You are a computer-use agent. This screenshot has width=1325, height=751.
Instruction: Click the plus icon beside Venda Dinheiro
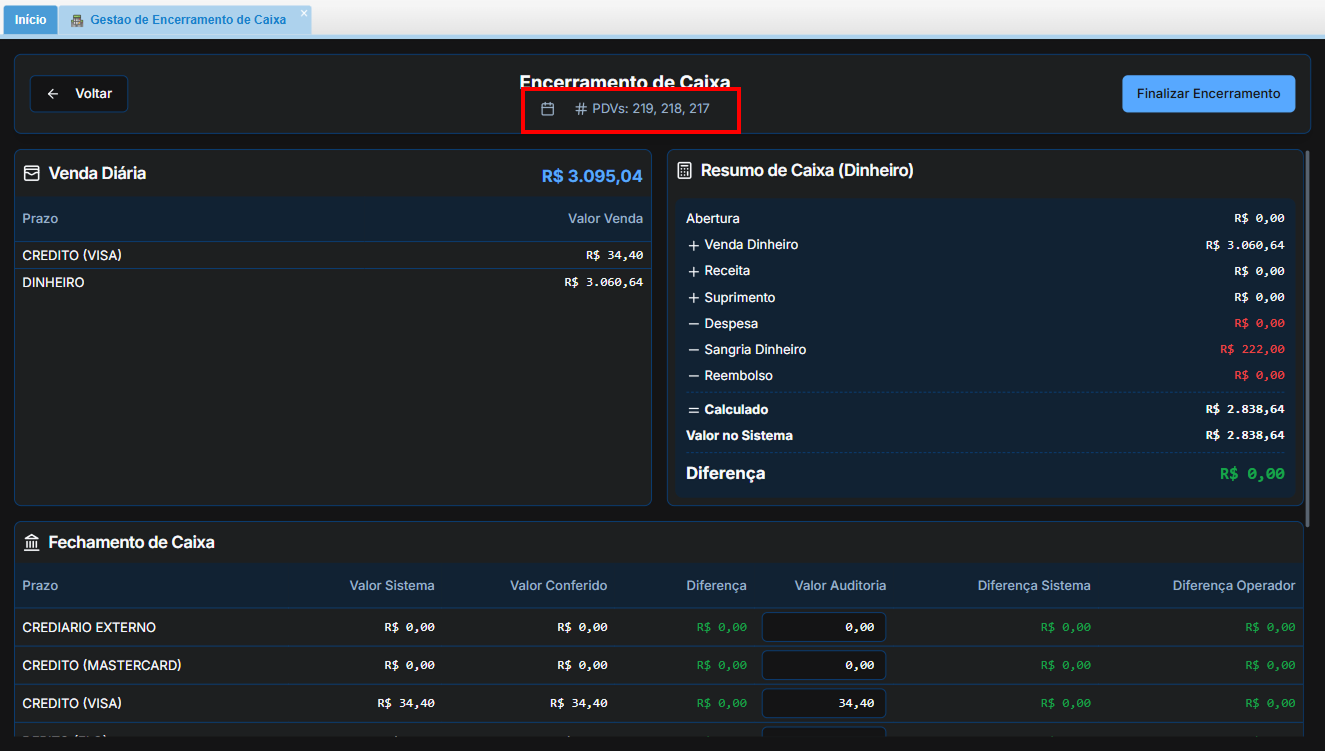click(x=694, y=245)
